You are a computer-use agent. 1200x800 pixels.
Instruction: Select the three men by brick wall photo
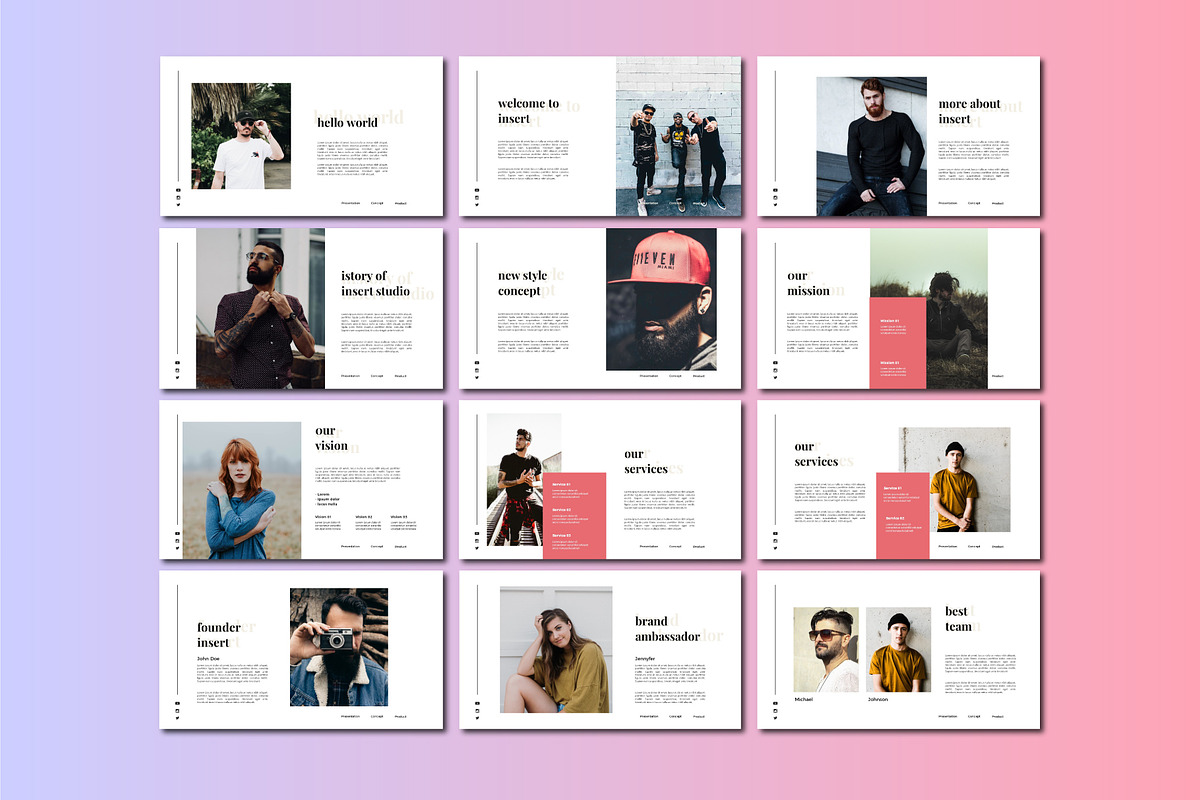pos(678,136)
